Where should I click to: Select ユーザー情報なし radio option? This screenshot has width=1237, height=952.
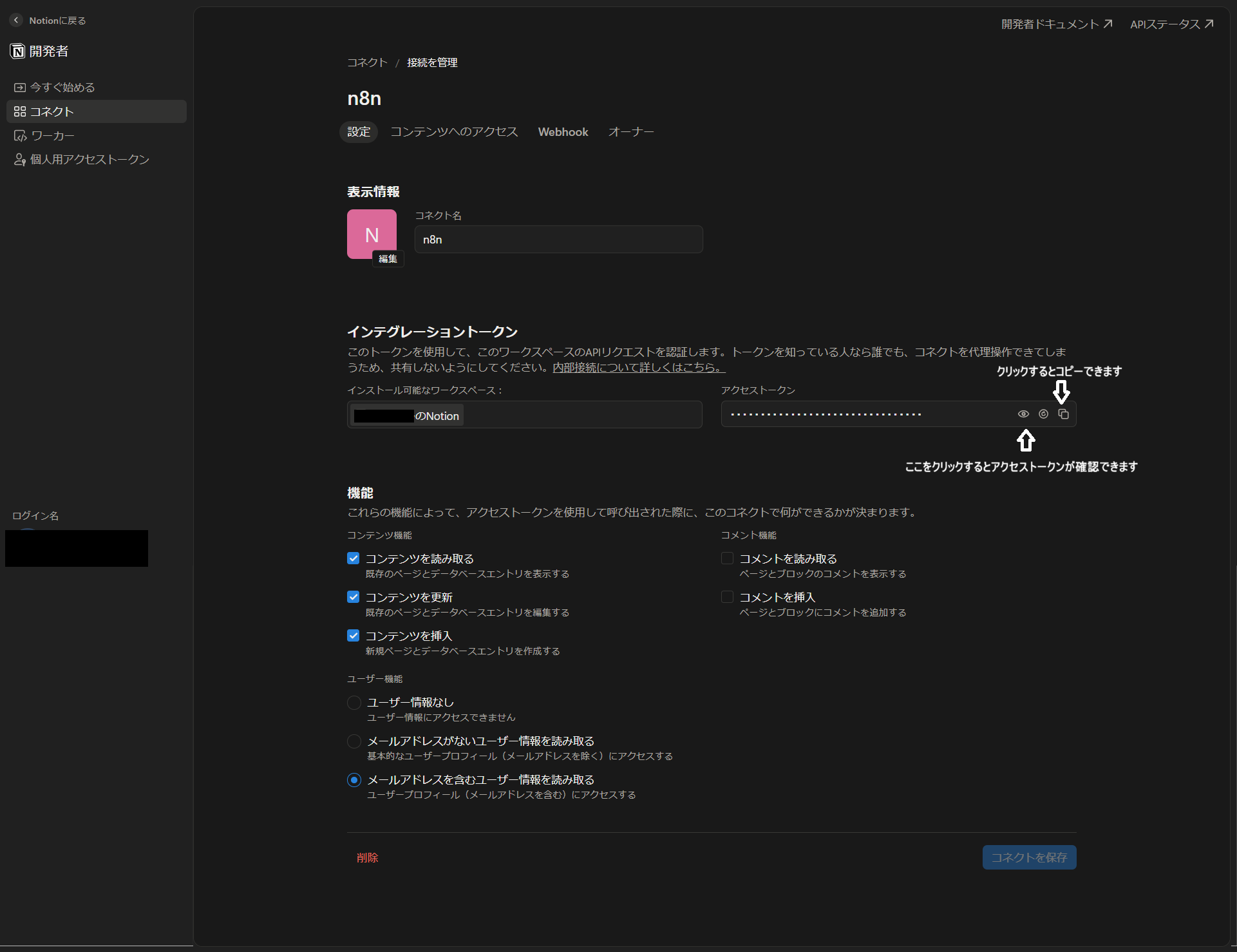click(x=354, y=703)
